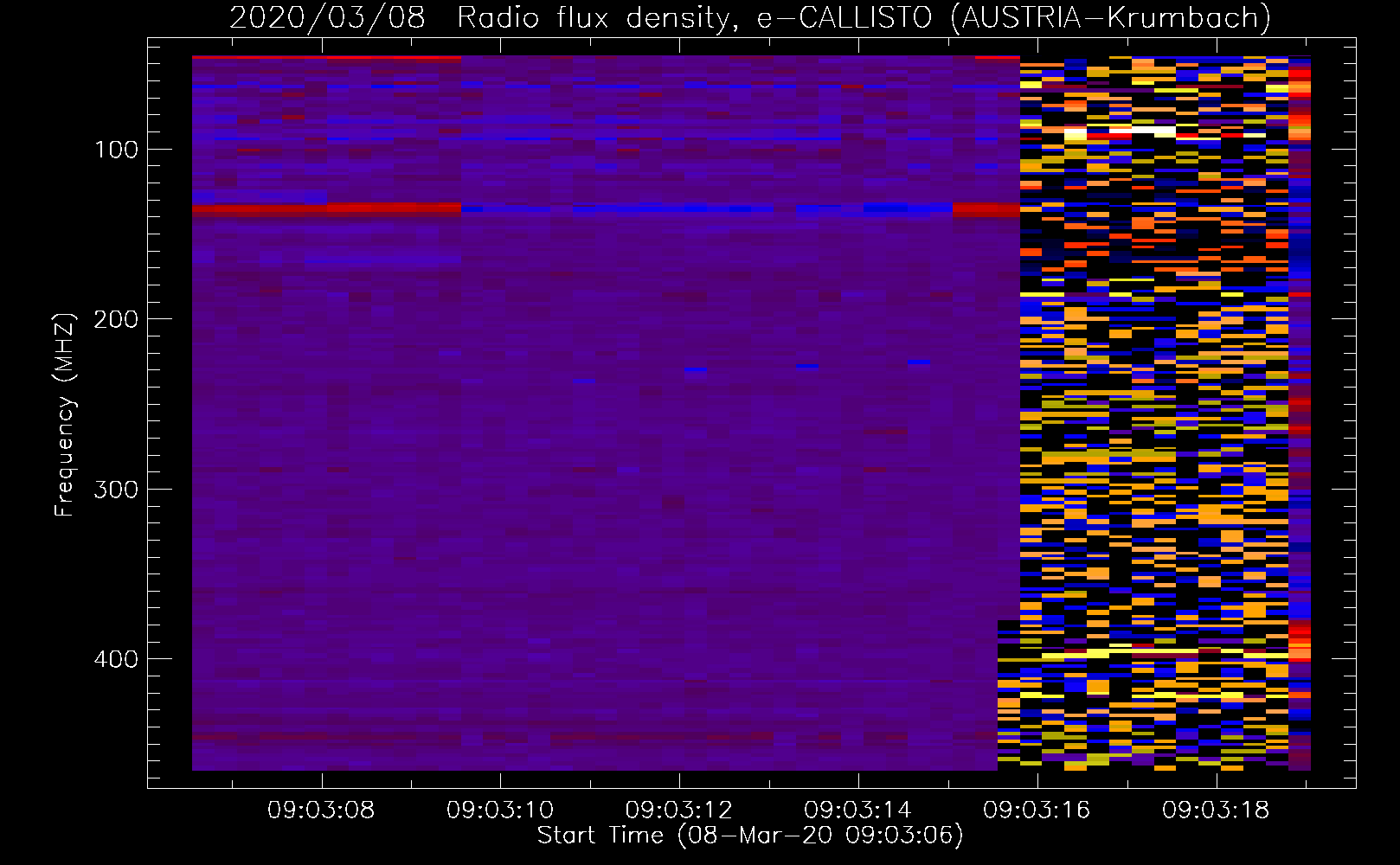Click the 100 frequency tick label
1400x865 pixels.
(117, 150)
